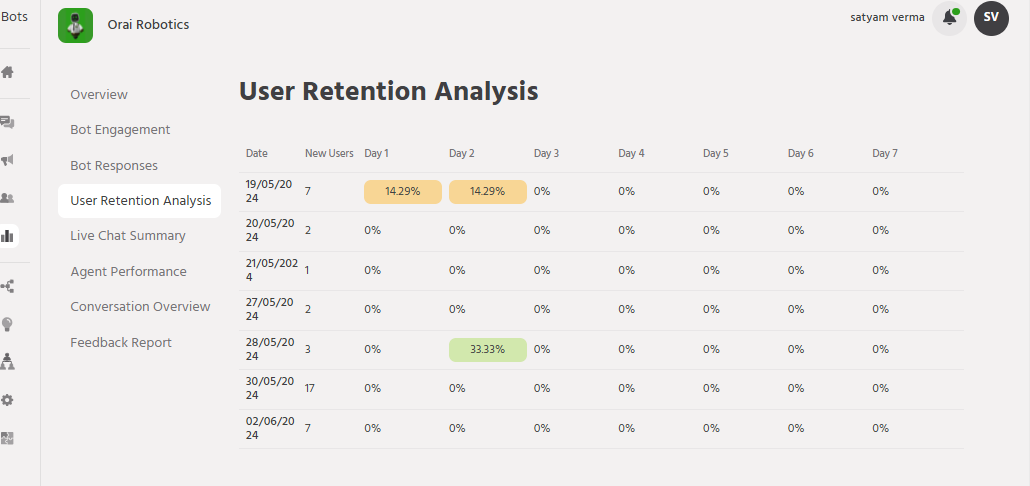Click the home icon in sidebar
The width and height of the screenshot is (1030, 486).
coord(8,72)
